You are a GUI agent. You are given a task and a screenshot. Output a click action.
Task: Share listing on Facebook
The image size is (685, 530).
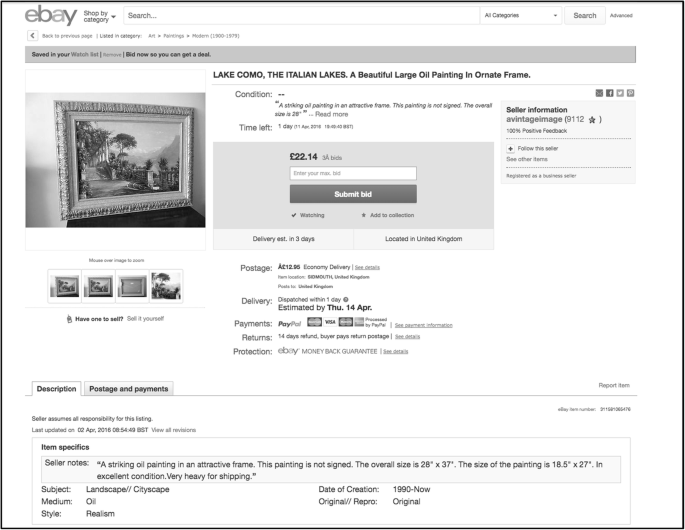click(x=609, y=93)
